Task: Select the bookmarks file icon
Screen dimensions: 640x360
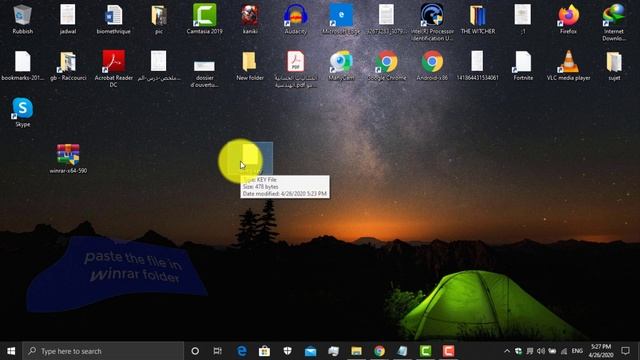Action: click(x=22, y=62)
